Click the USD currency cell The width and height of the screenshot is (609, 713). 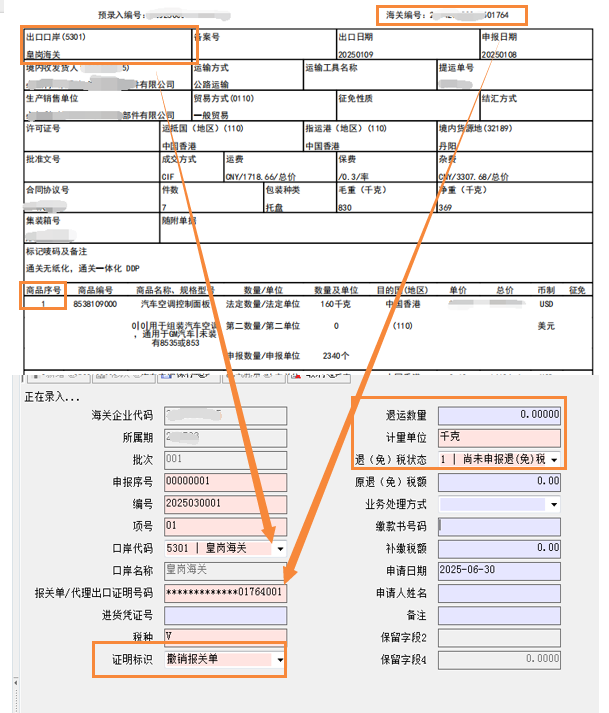pyautogui.click(x=546, y=304)
